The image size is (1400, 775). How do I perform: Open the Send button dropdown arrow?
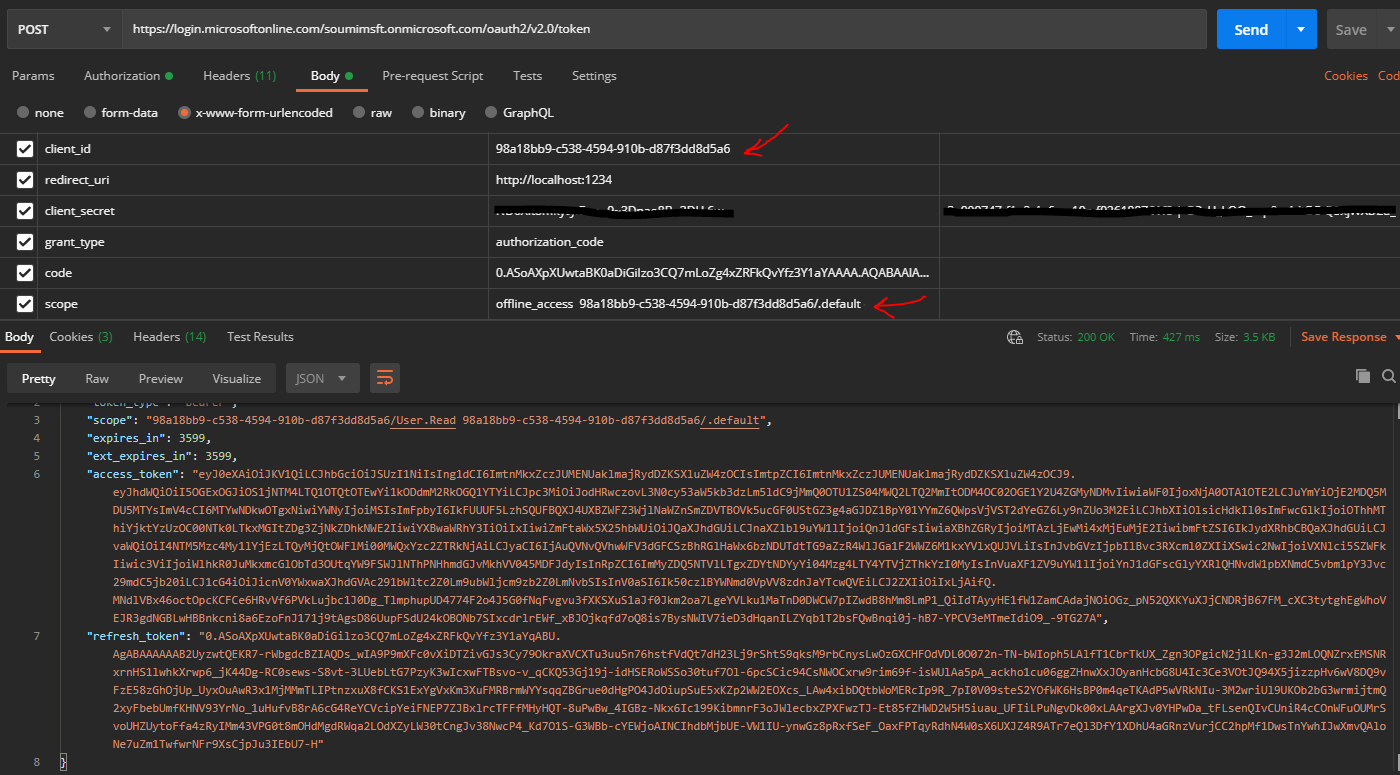click(1301, 29)
